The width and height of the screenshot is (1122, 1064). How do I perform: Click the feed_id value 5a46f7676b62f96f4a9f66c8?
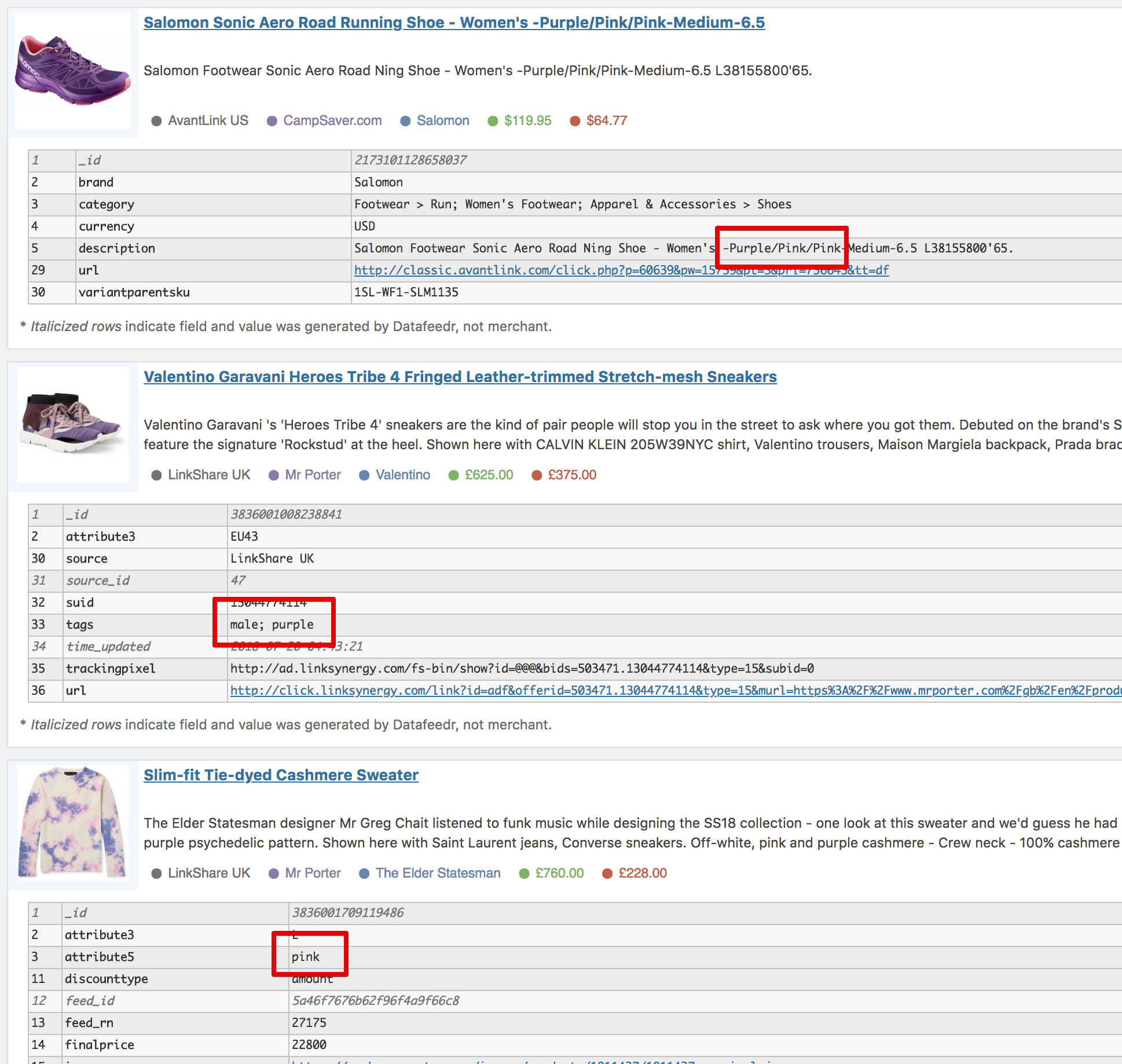point(376,1001)
